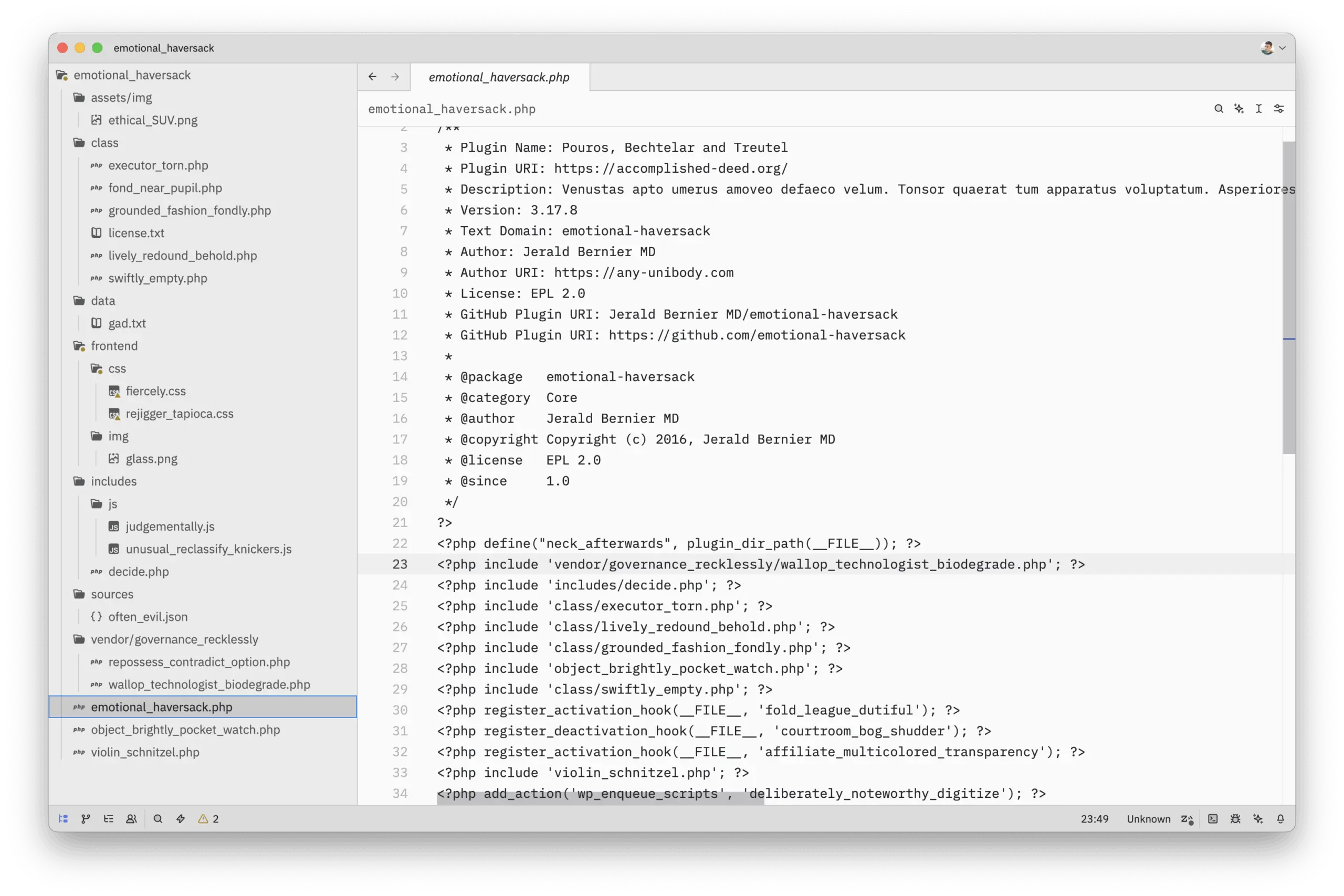The width and height of the screenshot is (1344, 896).
Task: Toggle the project panel icon in status bar
Action: (64, 819)
